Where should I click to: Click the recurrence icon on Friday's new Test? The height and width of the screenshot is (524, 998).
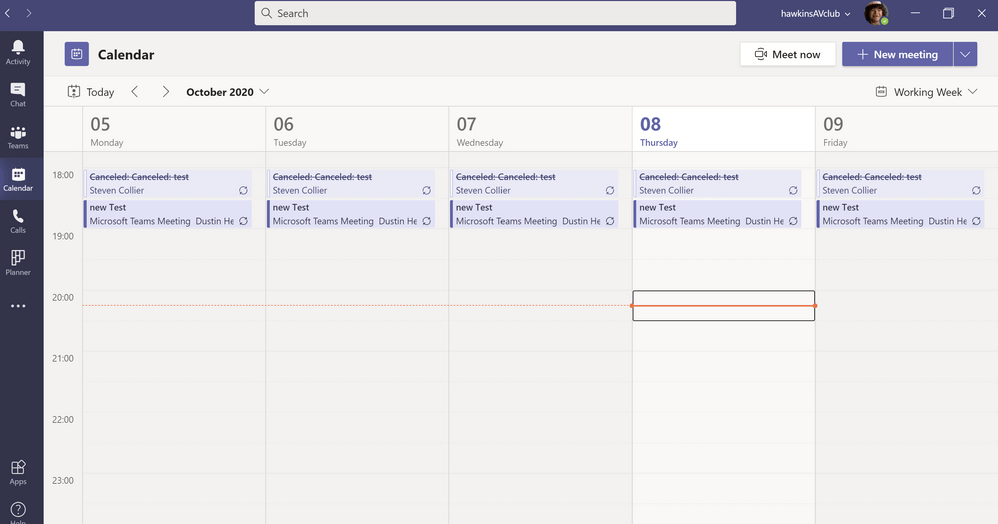click(x=976, y=221)
